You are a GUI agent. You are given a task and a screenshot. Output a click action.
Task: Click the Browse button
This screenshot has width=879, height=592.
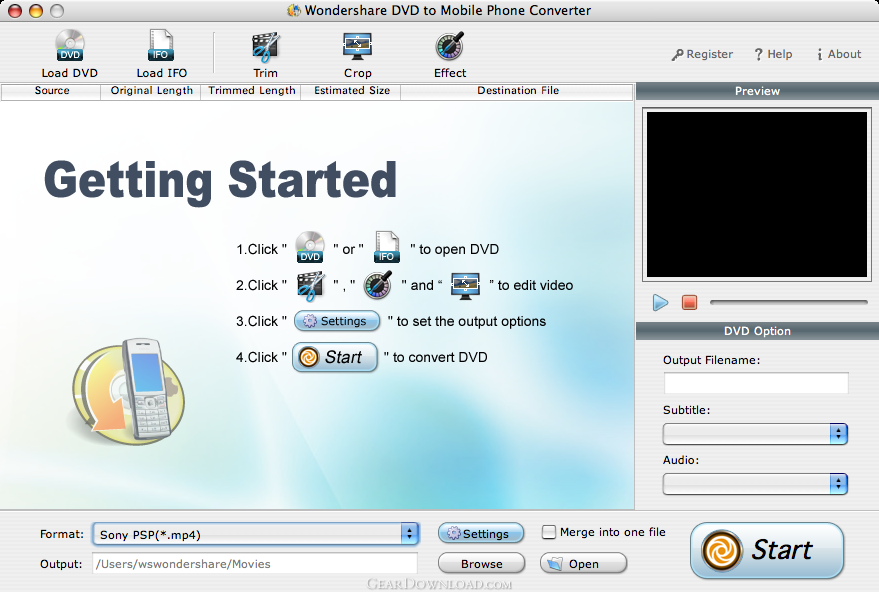(482, 564)
